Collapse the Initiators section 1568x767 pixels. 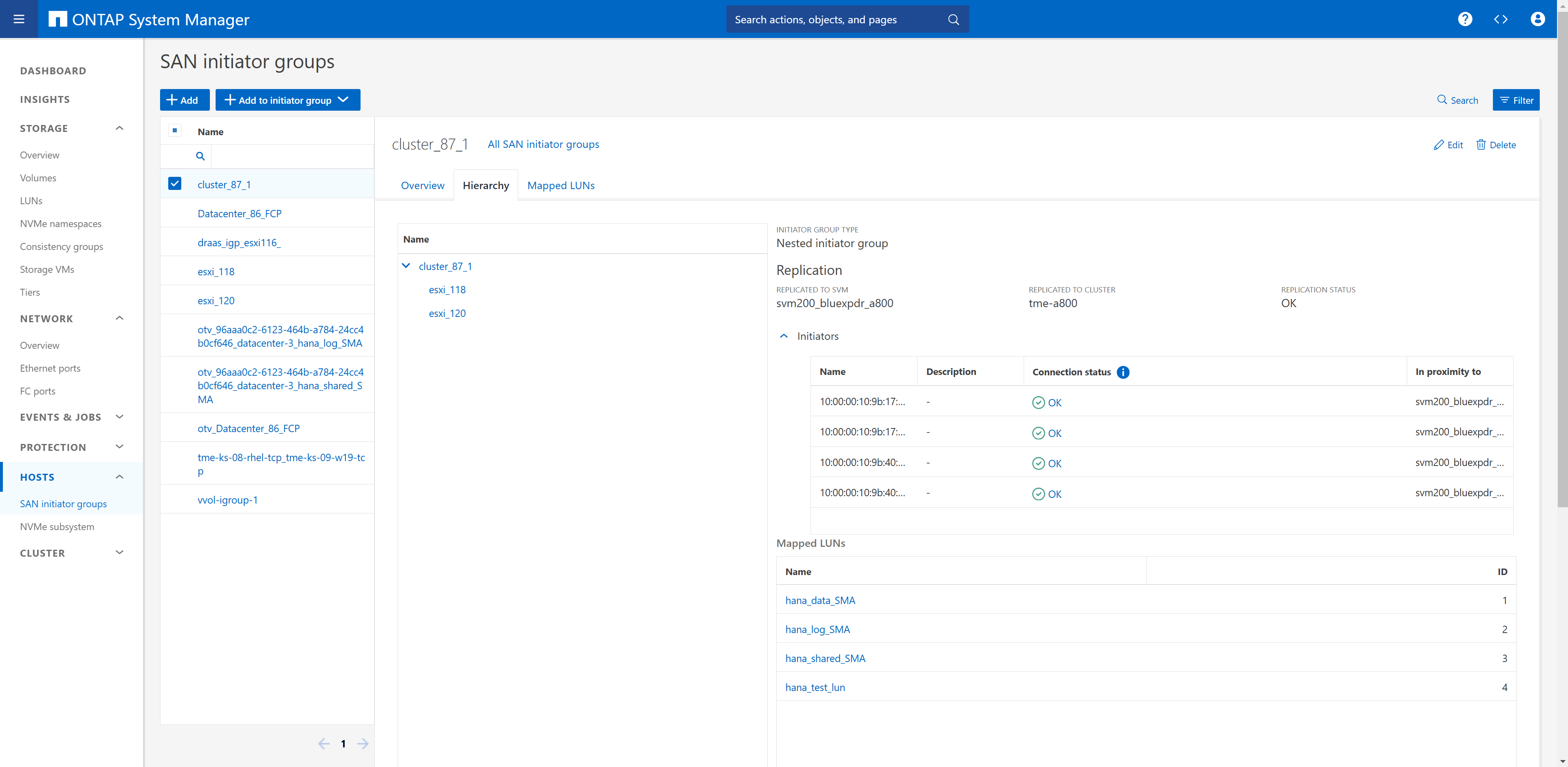[x=784, y=336]
